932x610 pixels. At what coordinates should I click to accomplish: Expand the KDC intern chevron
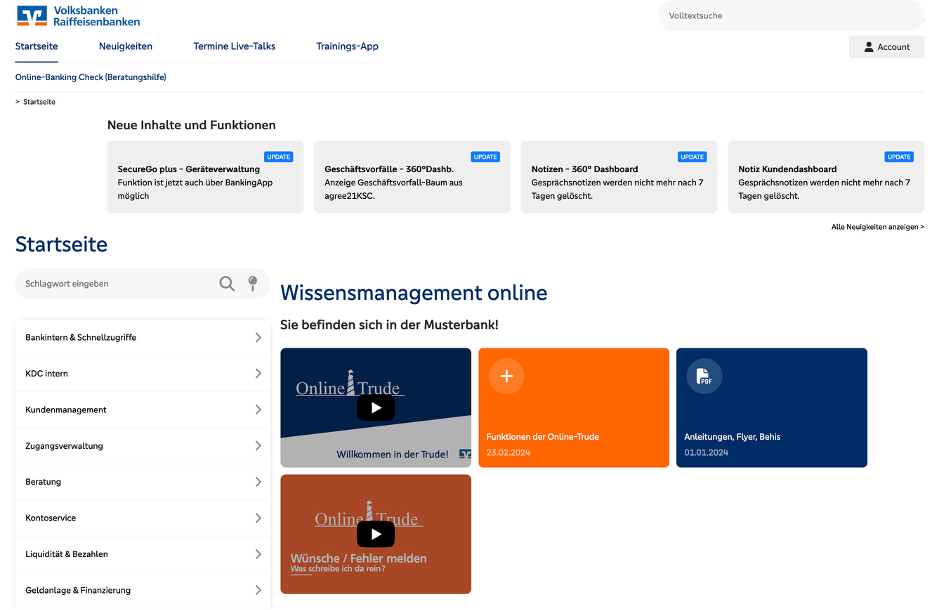[258, 373]
